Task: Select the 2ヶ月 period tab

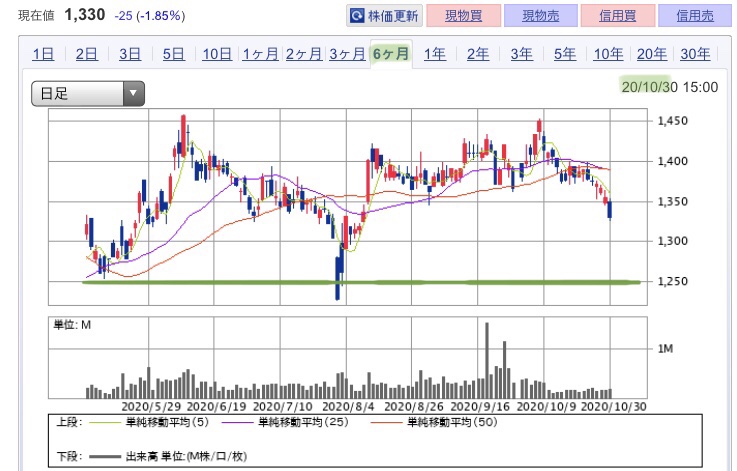Action: 304,54
